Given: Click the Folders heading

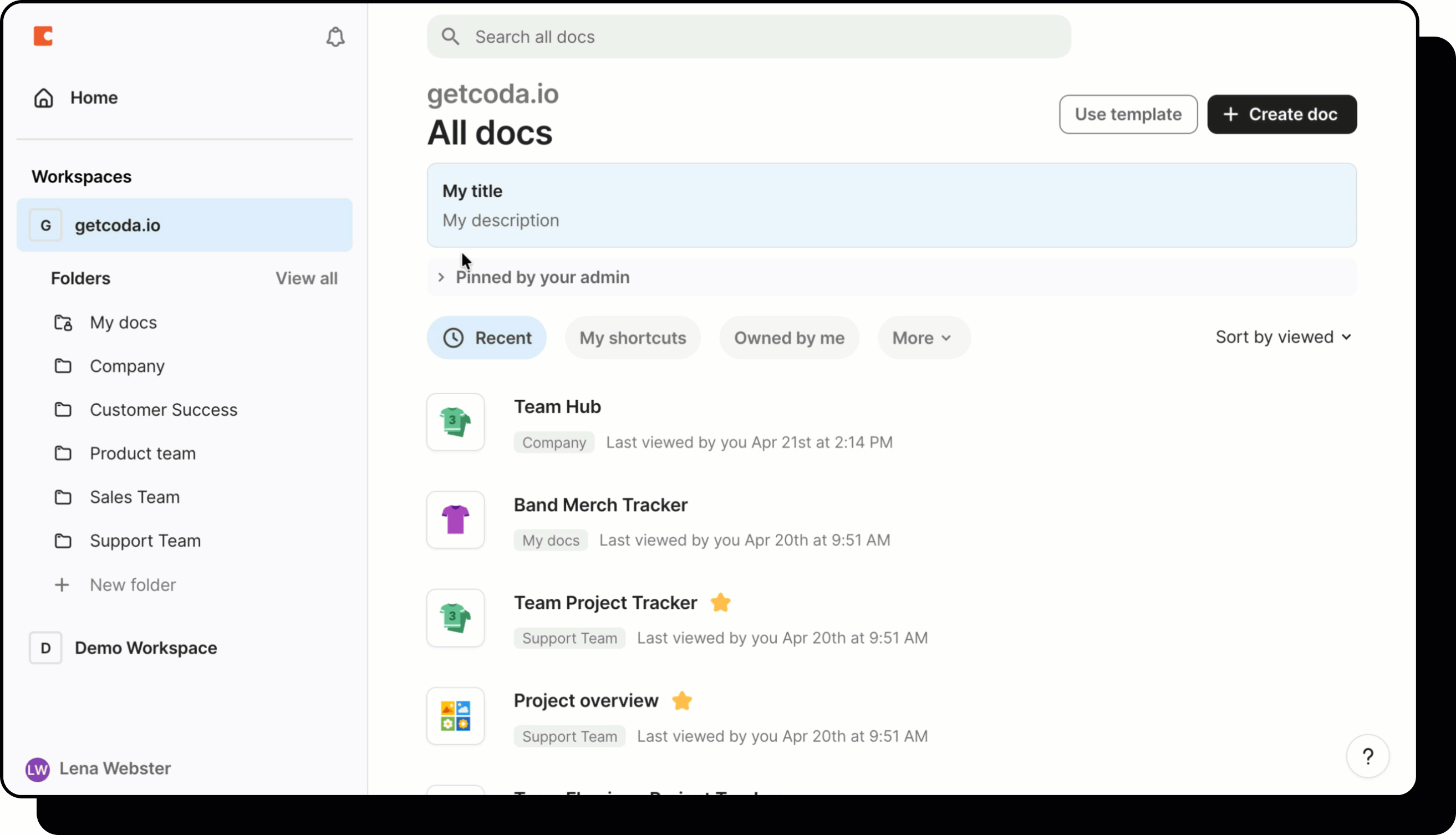Looking at the screenshot, I should click(x=80, y=279).
